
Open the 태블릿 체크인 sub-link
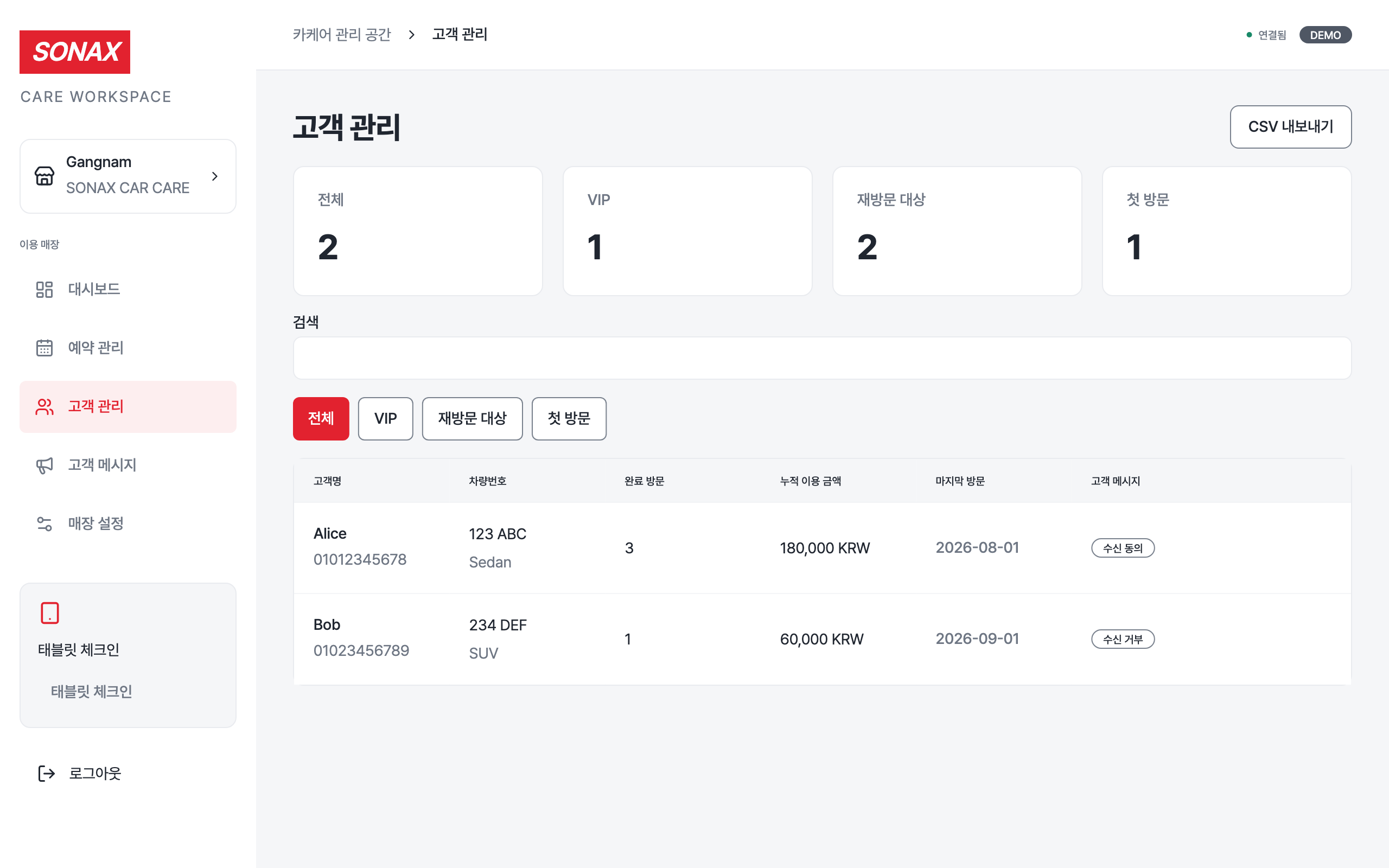pos(92,691)
